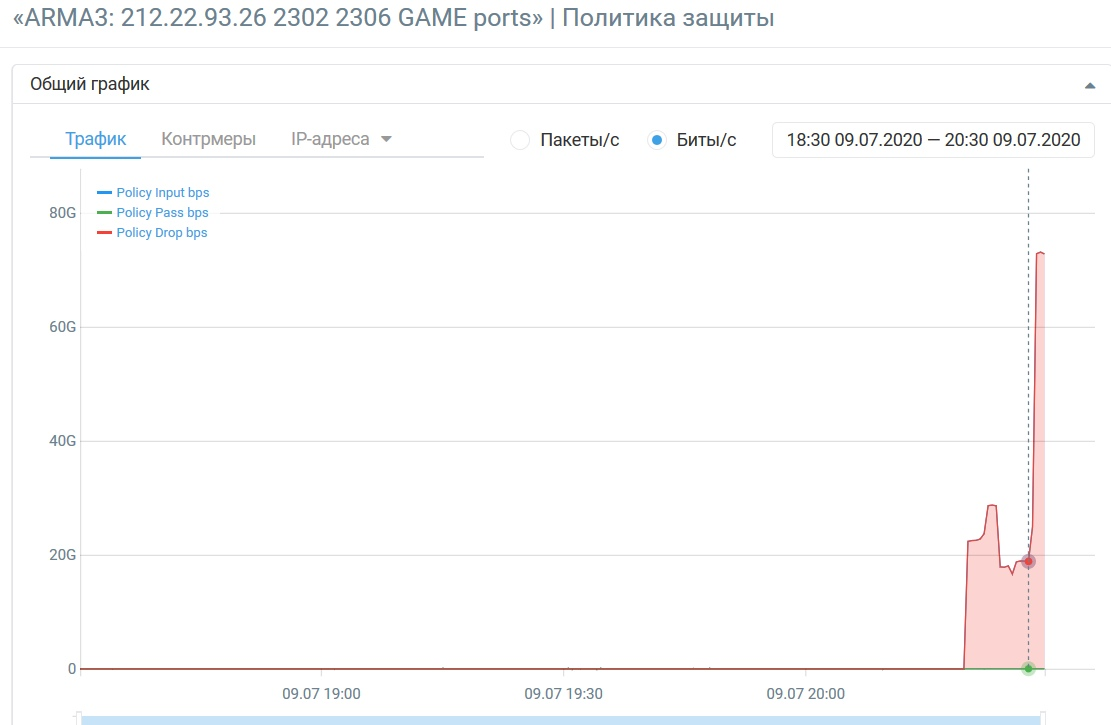
Task: Collapse the Общий график panel arrow
Action: point(1090,86)
